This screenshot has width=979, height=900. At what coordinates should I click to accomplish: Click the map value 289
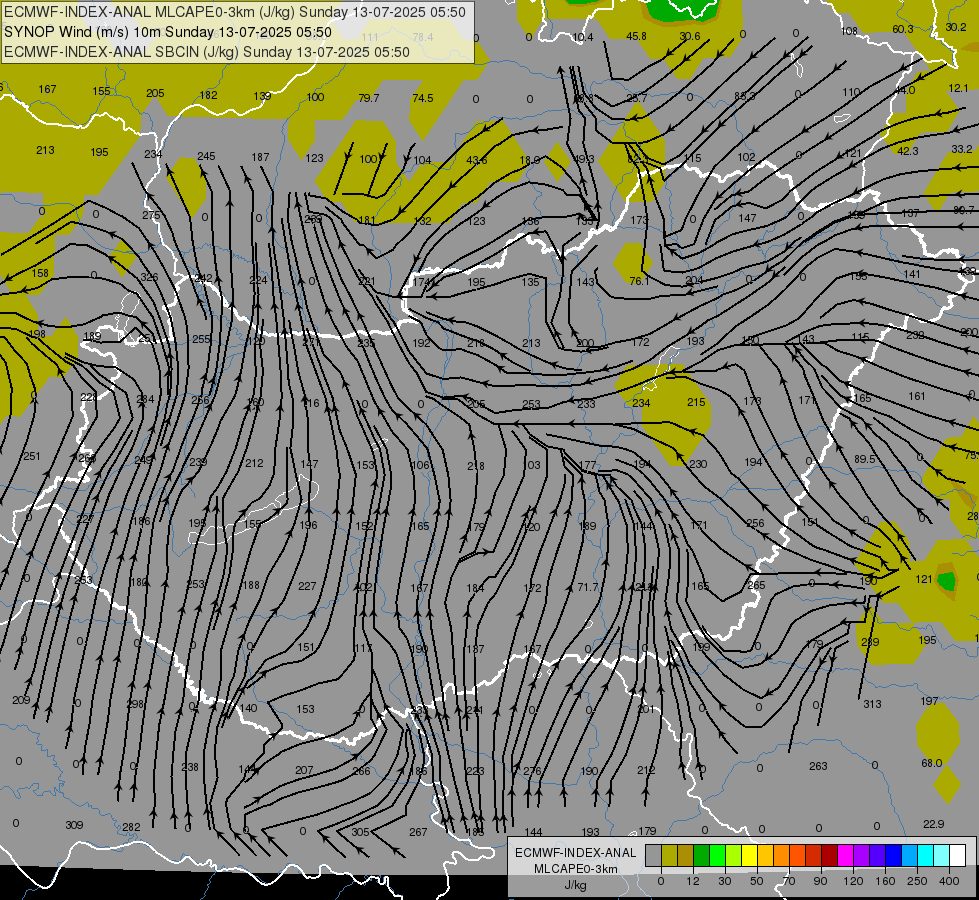870,642
